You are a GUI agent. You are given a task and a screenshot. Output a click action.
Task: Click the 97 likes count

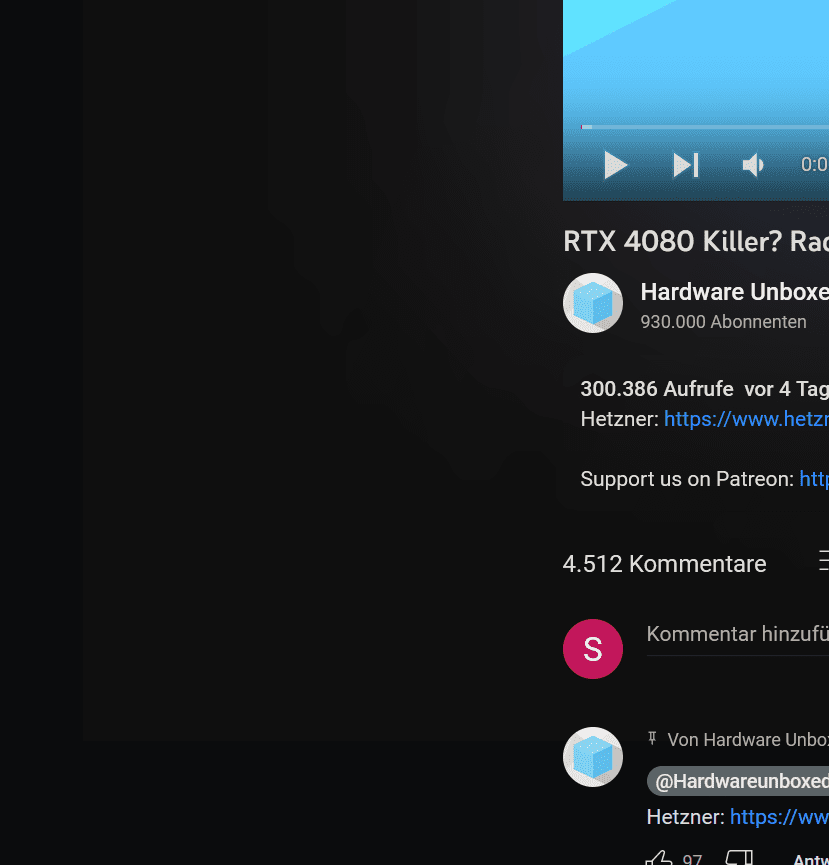(692, 859)
